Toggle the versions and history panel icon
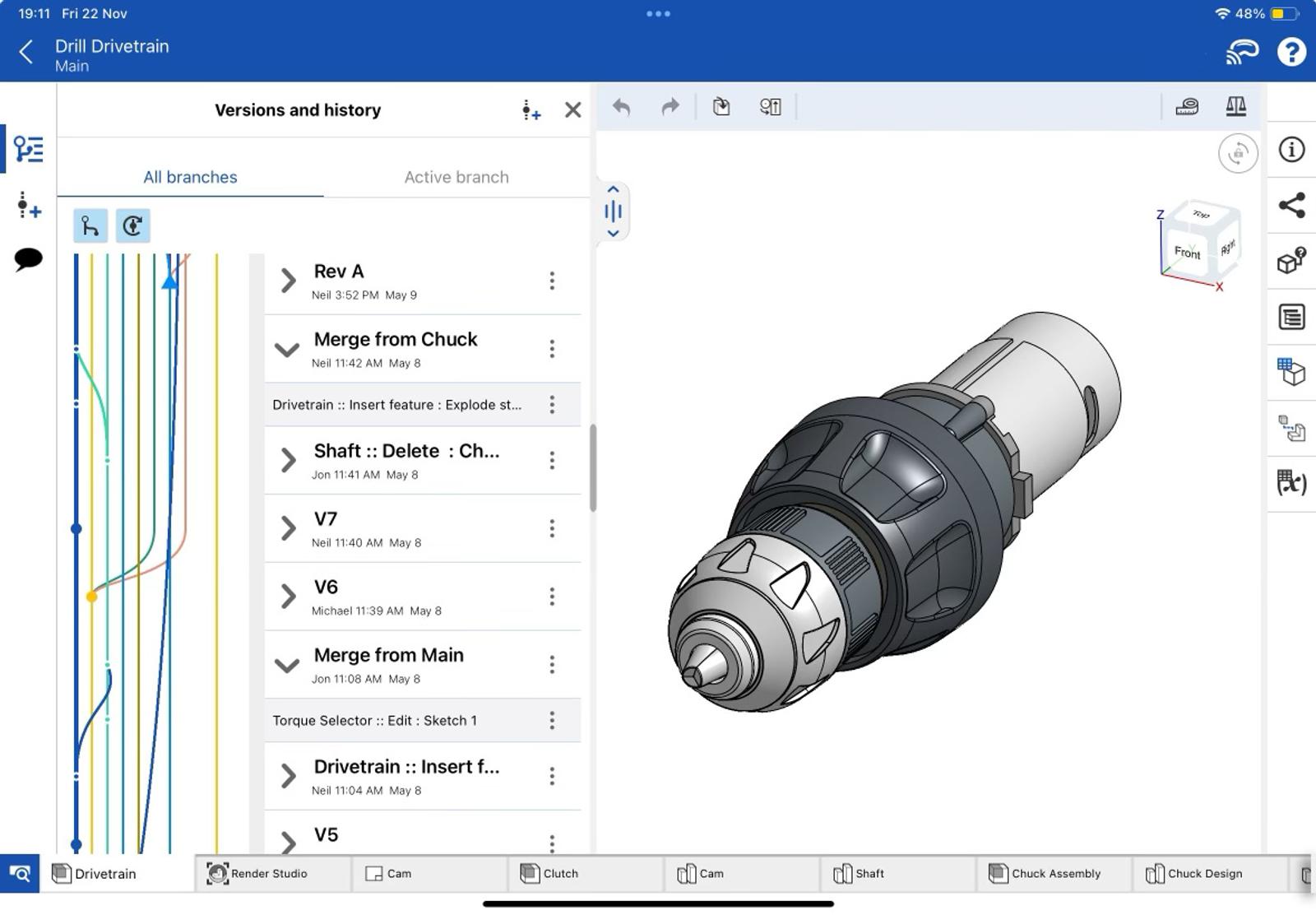This screenshot has width=1316, height=915. pos(28,150)
